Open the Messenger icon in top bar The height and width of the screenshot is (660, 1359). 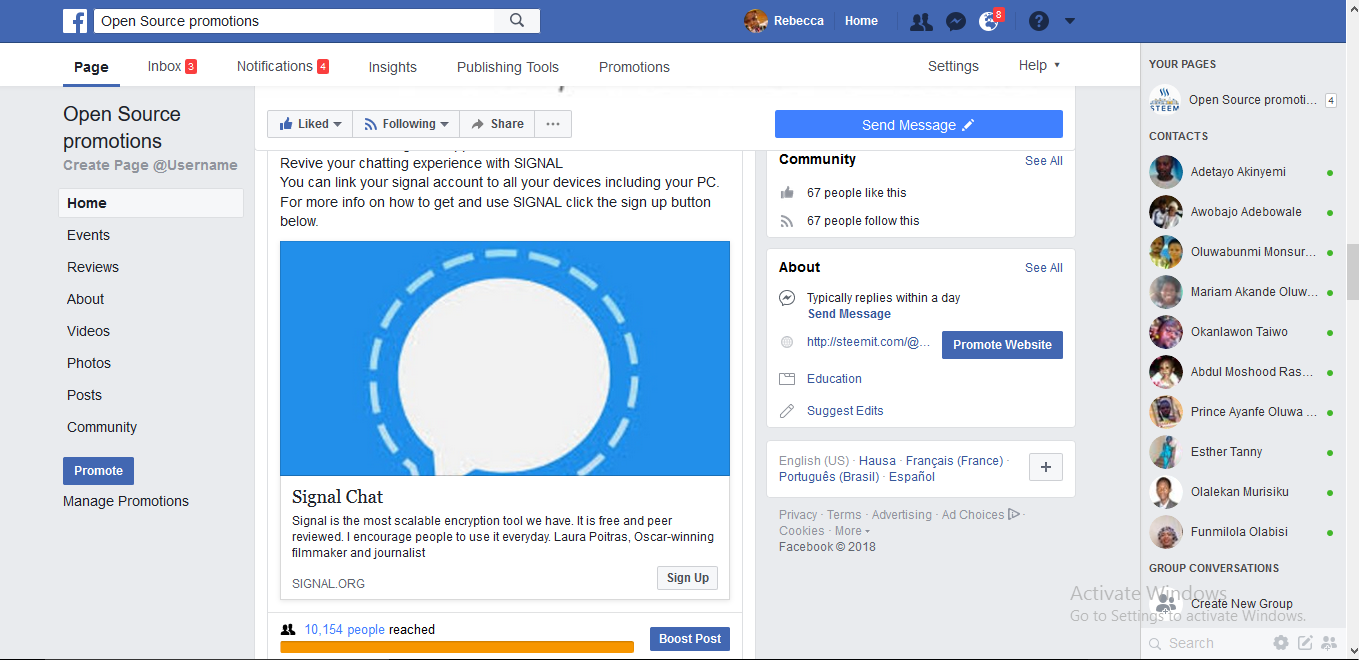click(x=955, y=21)
